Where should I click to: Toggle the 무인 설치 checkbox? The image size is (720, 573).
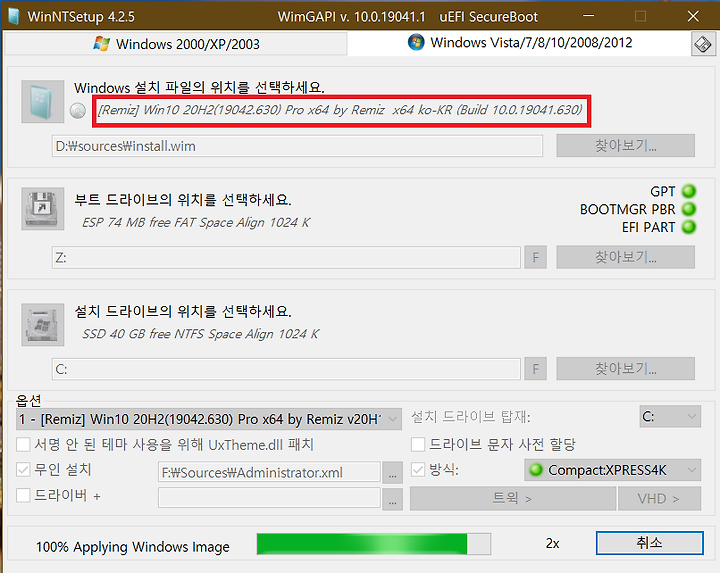tap(23, 469)
